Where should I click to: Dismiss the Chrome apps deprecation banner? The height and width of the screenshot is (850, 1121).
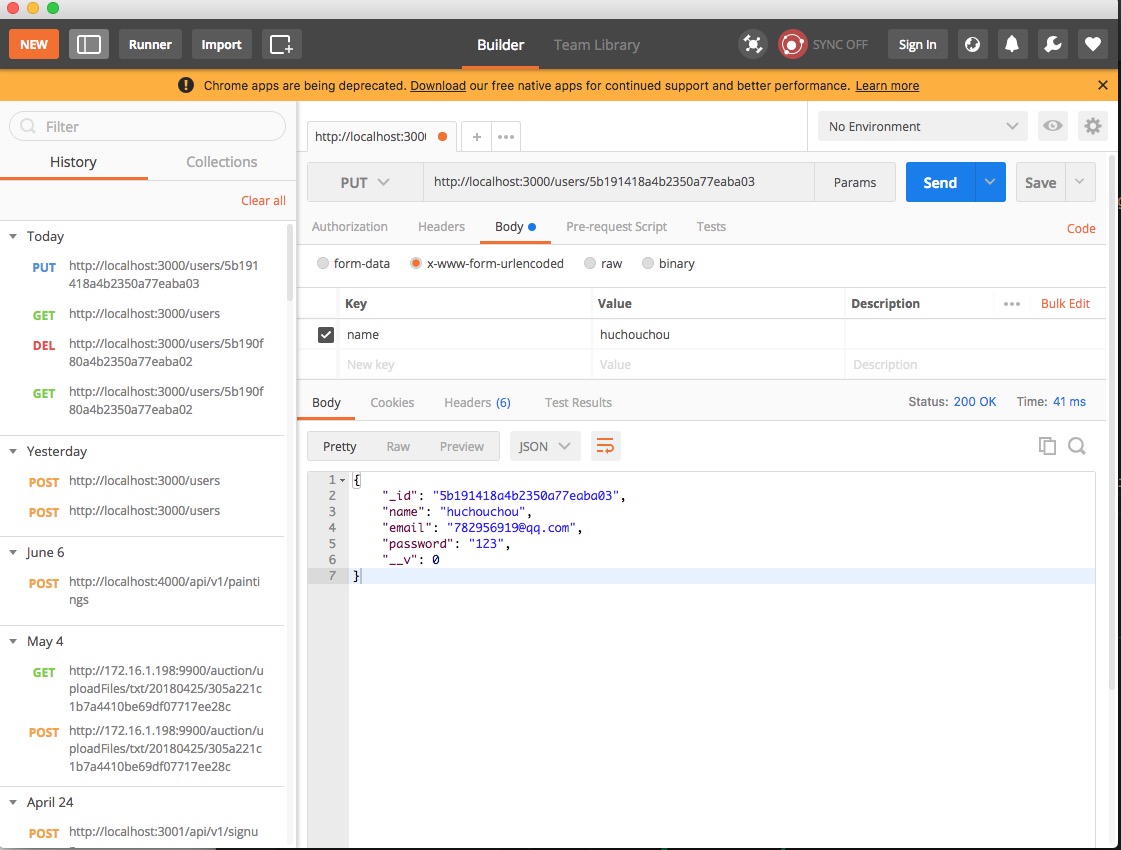click(1102, 85)
